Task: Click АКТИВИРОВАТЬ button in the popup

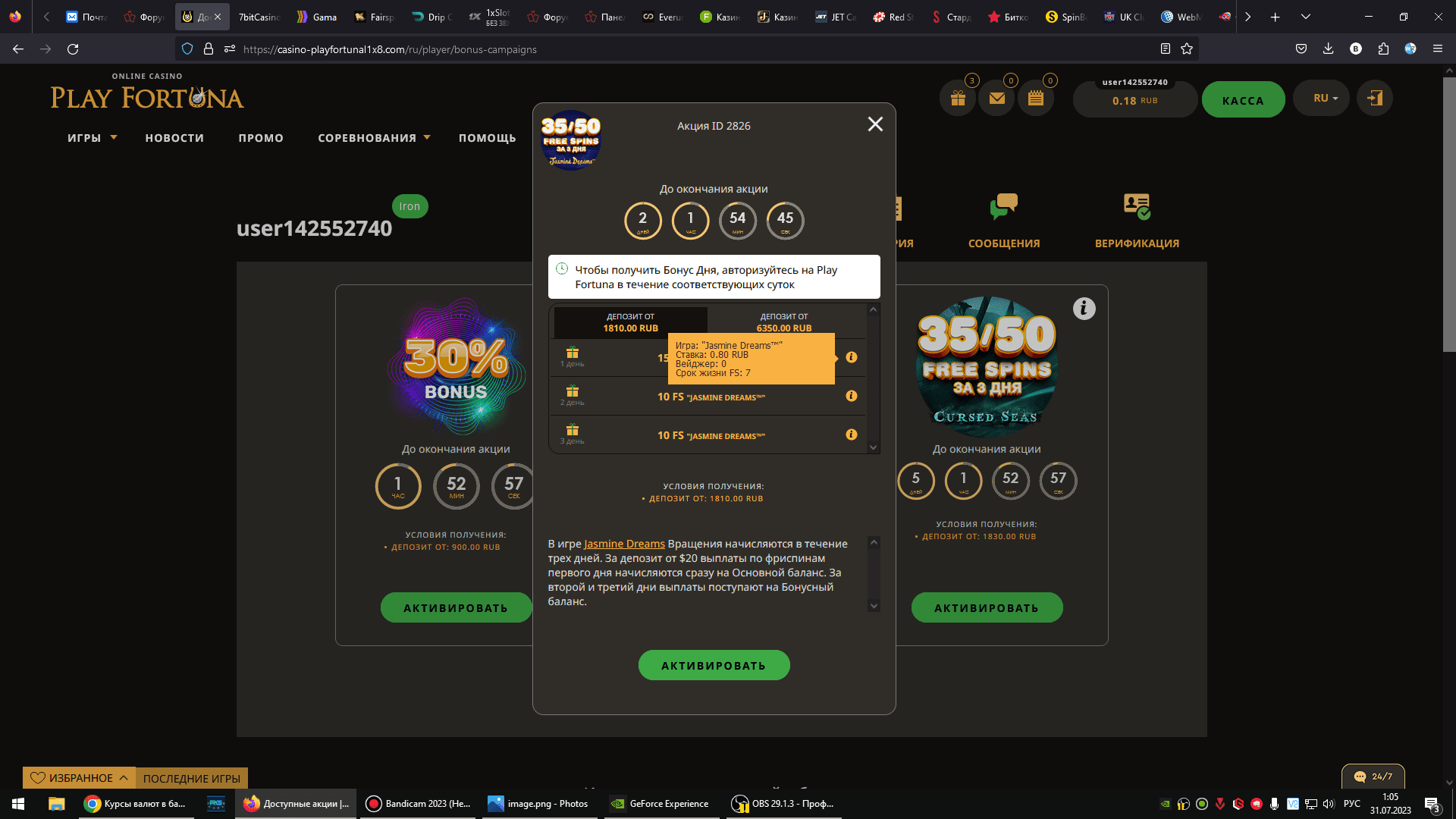Action: (x=714, y=665)
